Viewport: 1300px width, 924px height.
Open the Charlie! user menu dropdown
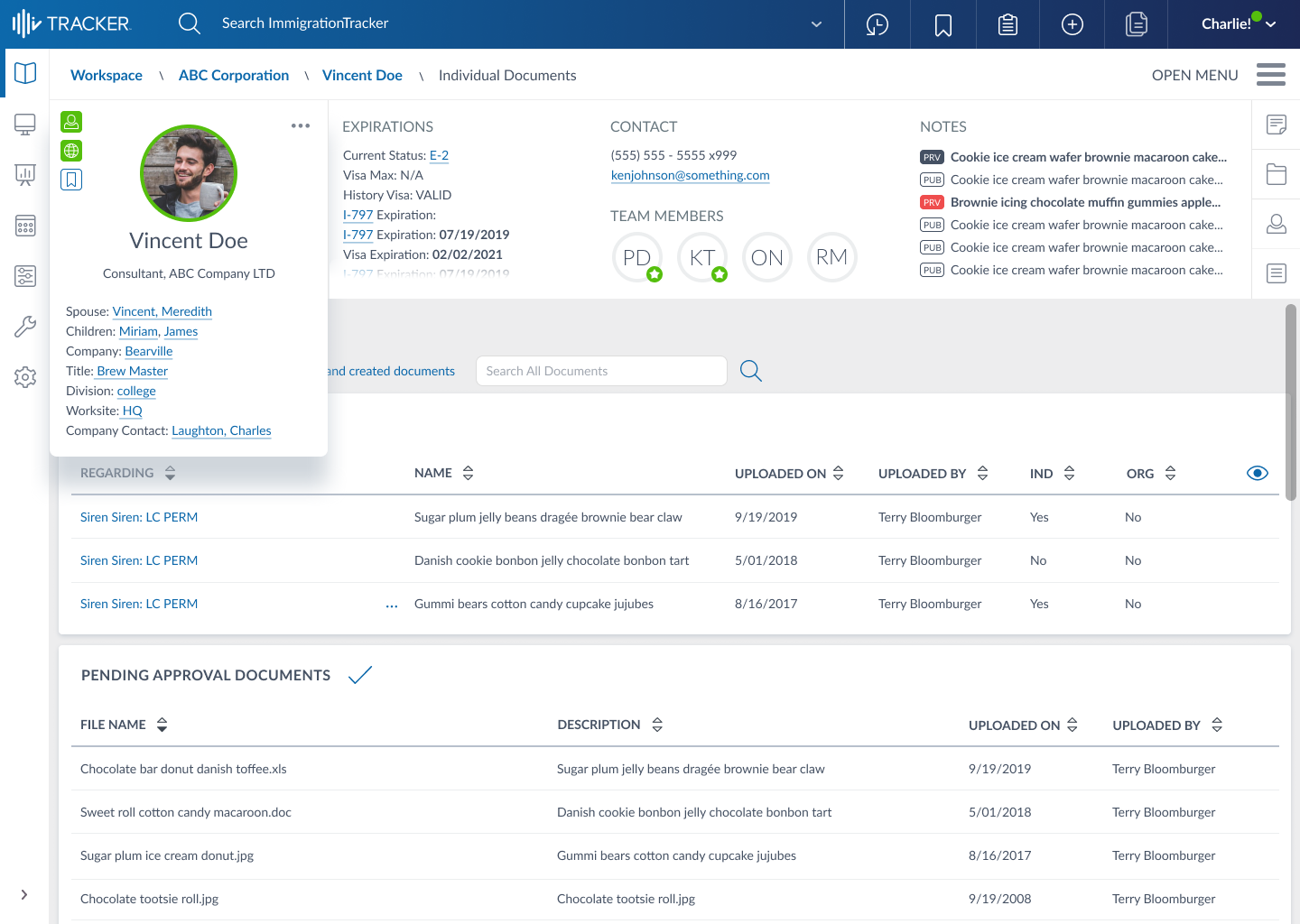tap(1238, 24)
